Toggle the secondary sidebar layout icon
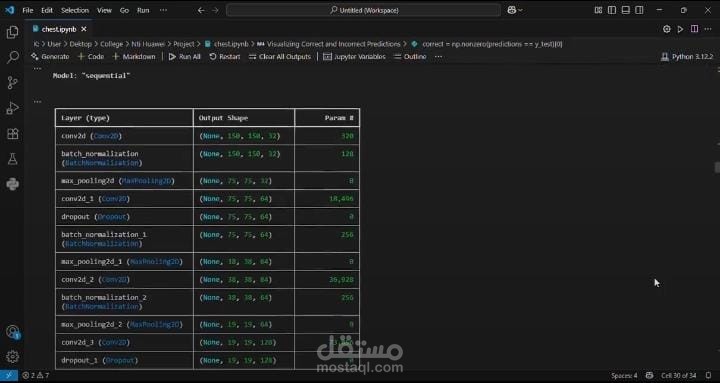 639,10
